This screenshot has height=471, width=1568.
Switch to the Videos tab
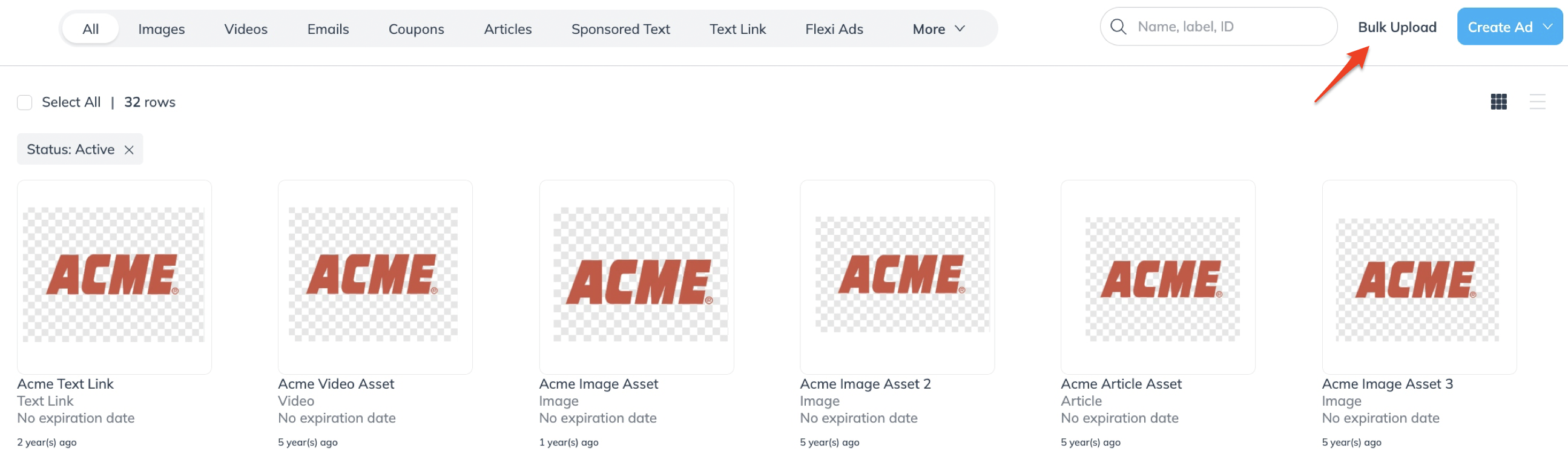245,29
